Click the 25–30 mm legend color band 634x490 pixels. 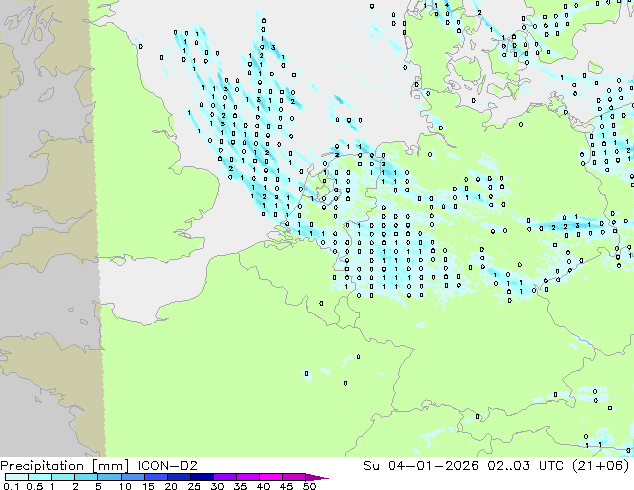click(x=204, y=477)
